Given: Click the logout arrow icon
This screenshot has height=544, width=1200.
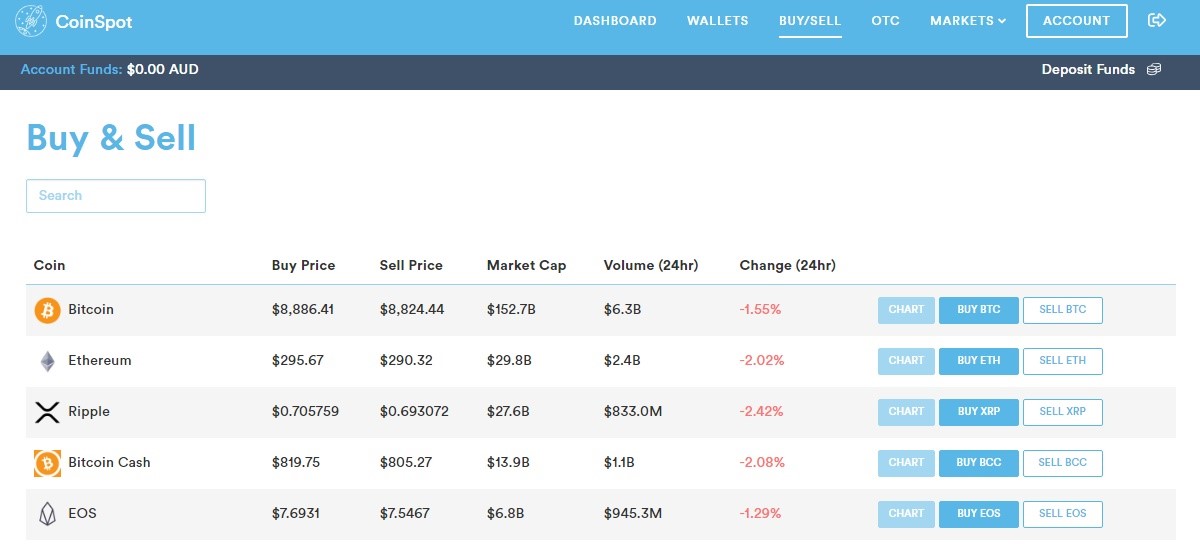Looking at the screenshot, I should pos(1157,20).
